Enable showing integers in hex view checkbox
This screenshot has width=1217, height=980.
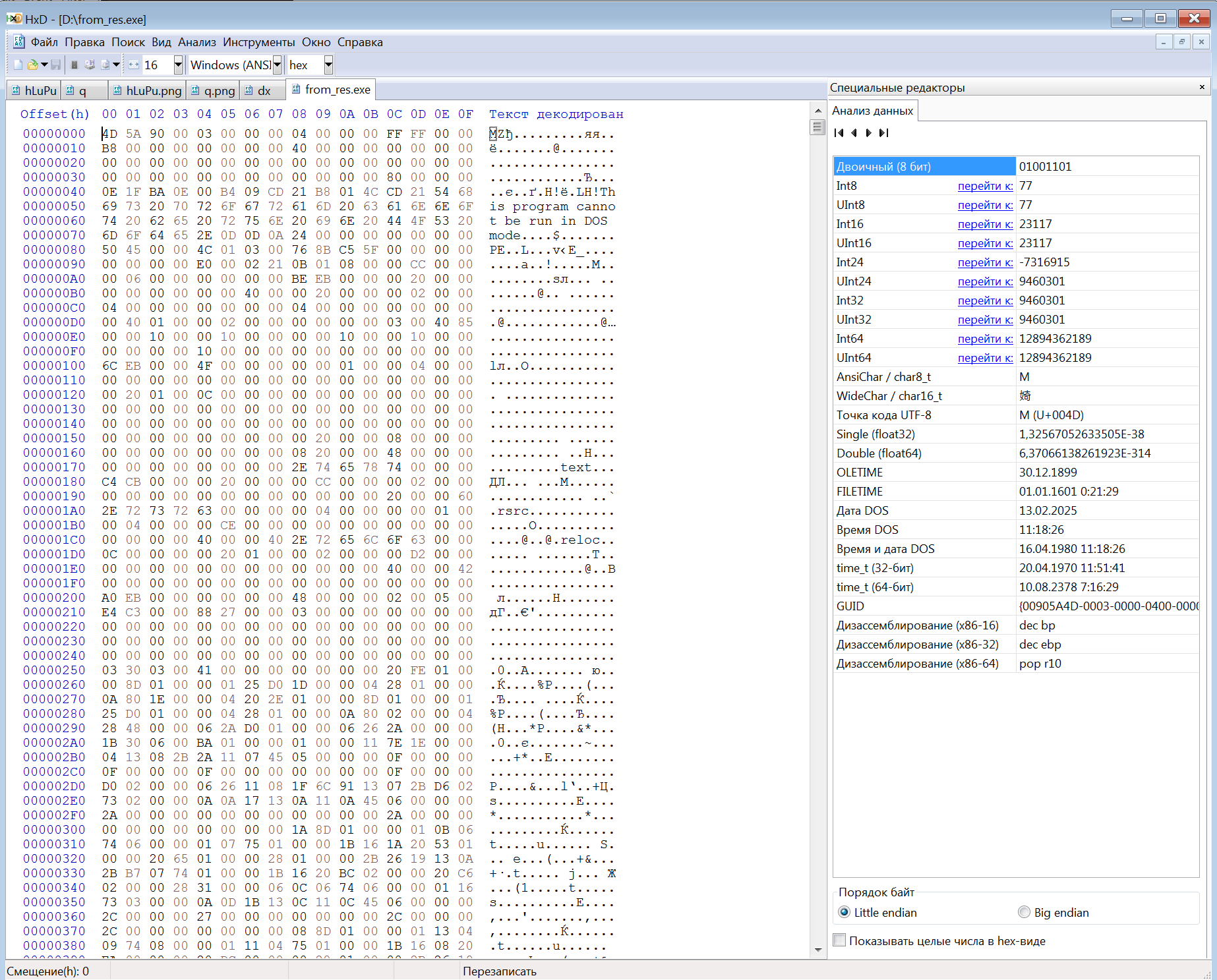(840, 940)
